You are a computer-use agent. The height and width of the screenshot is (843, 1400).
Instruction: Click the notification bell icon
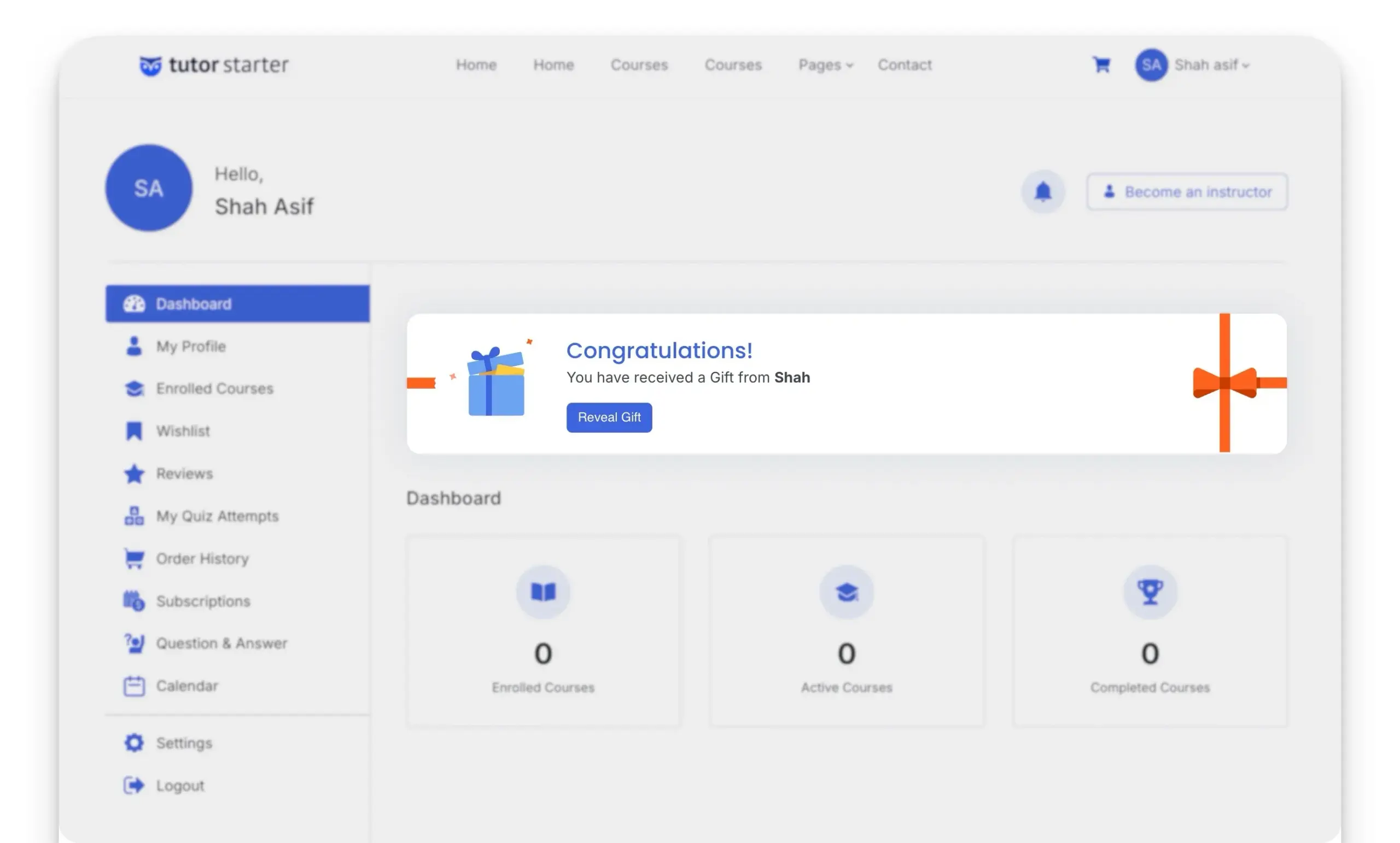[1042, 191]
